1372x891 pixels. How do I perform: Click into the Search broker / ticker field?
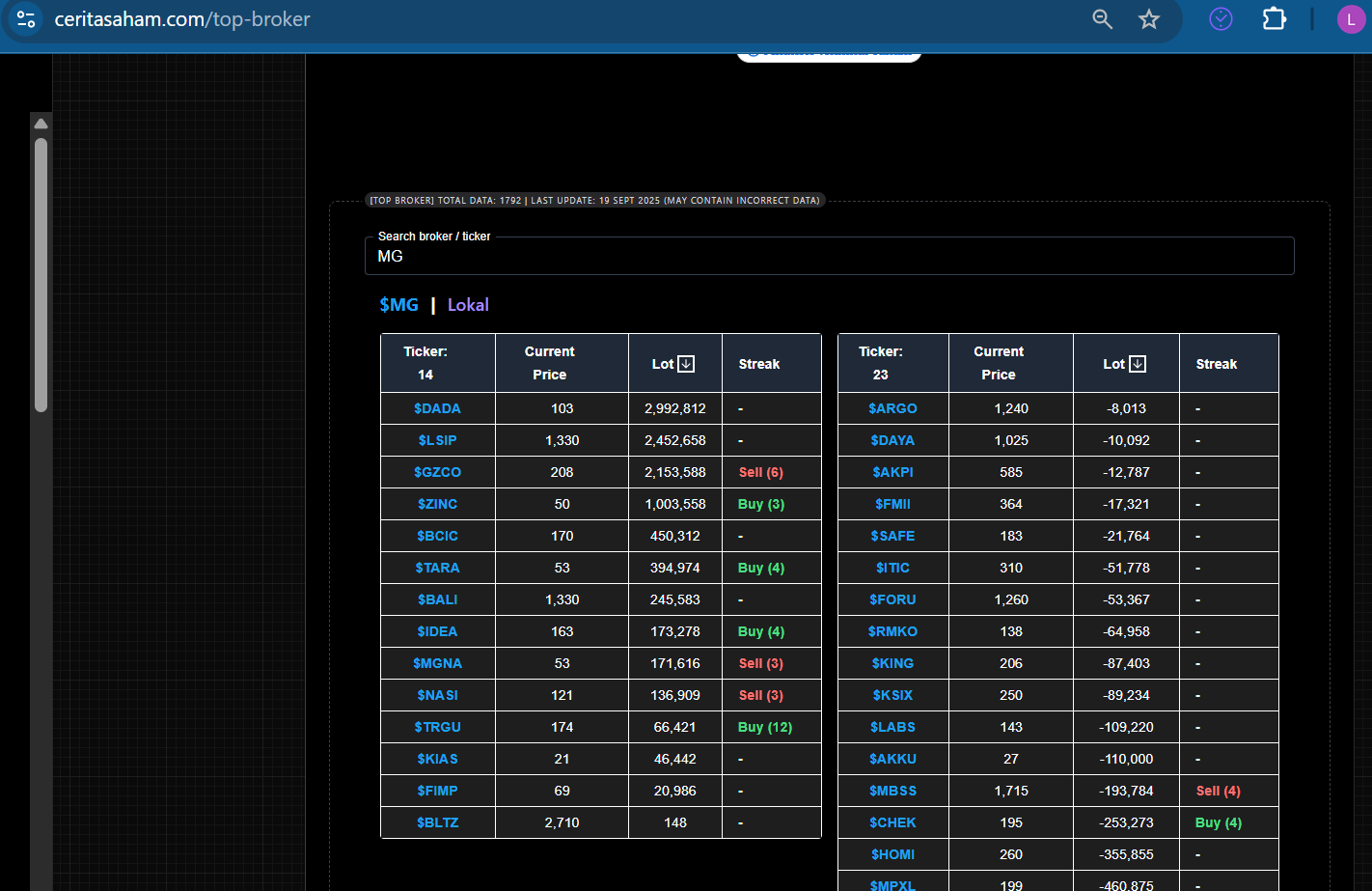pos(829,257)
